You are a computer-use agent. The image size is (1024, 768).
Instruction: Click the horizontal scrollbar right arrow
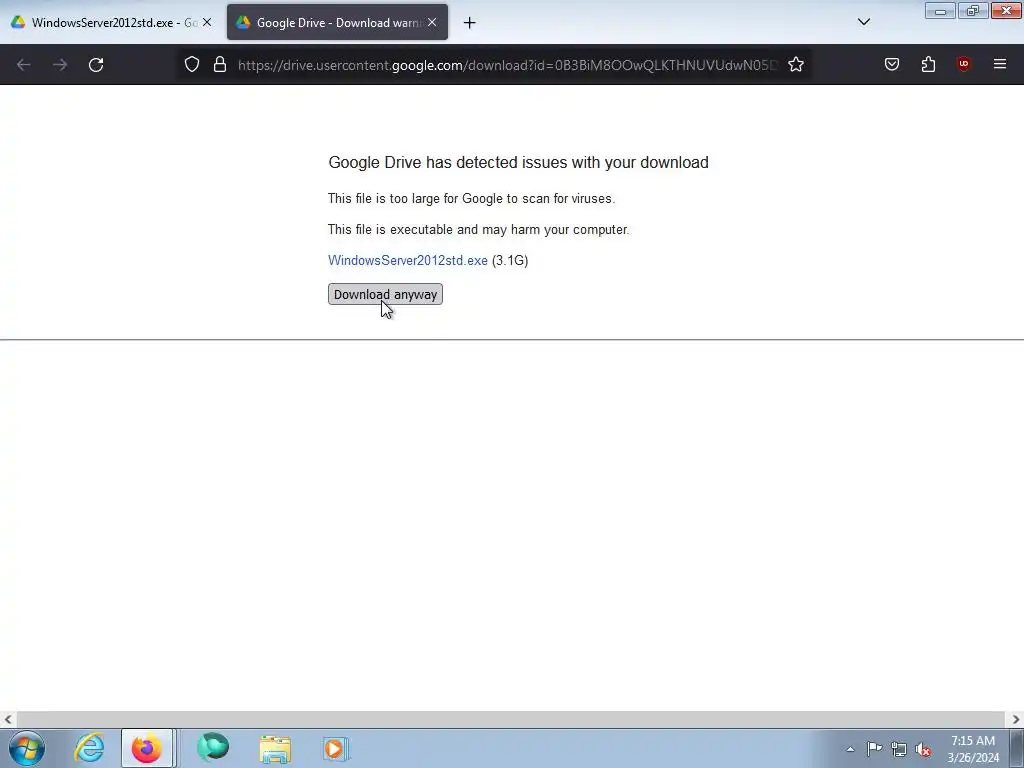click(x=1016, y=720)
